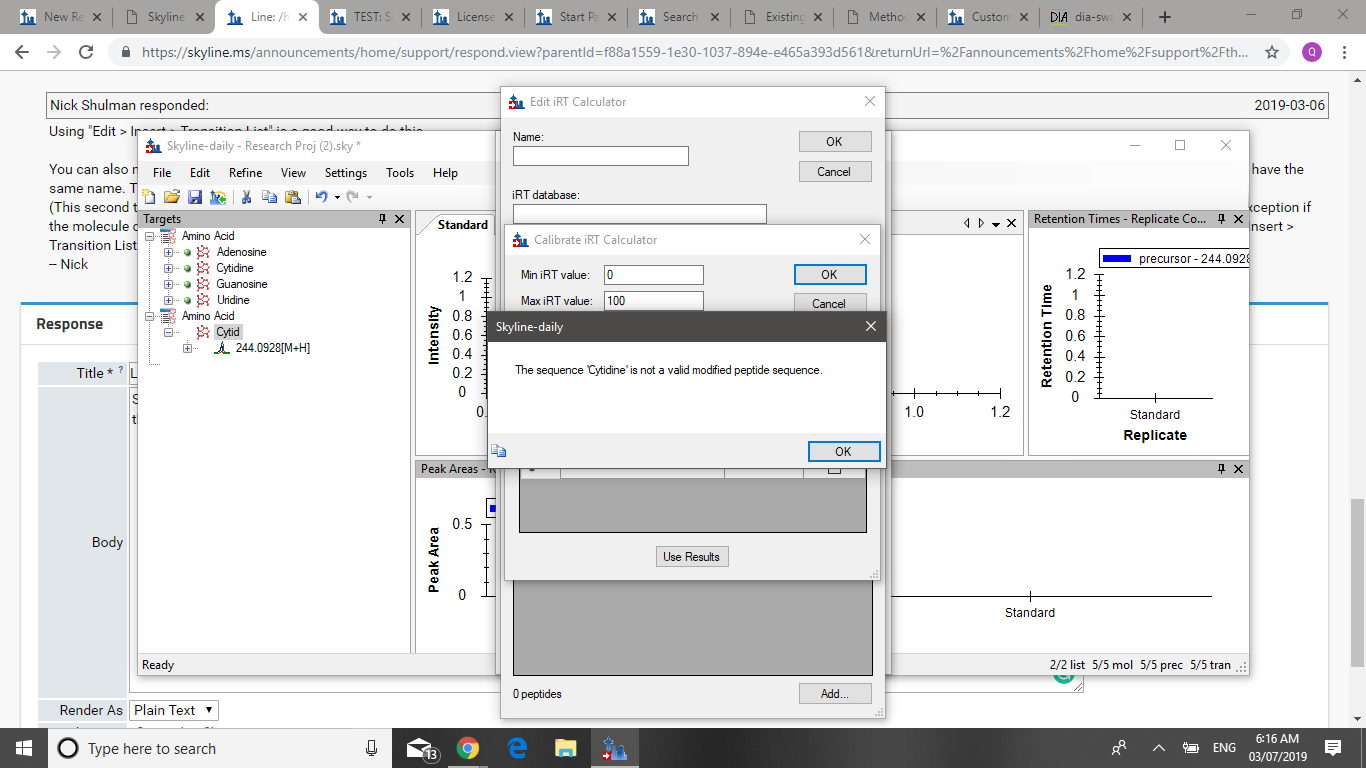Open the Settings menu
This screenshot has width=1366, height=768.
tap(345, 173)
